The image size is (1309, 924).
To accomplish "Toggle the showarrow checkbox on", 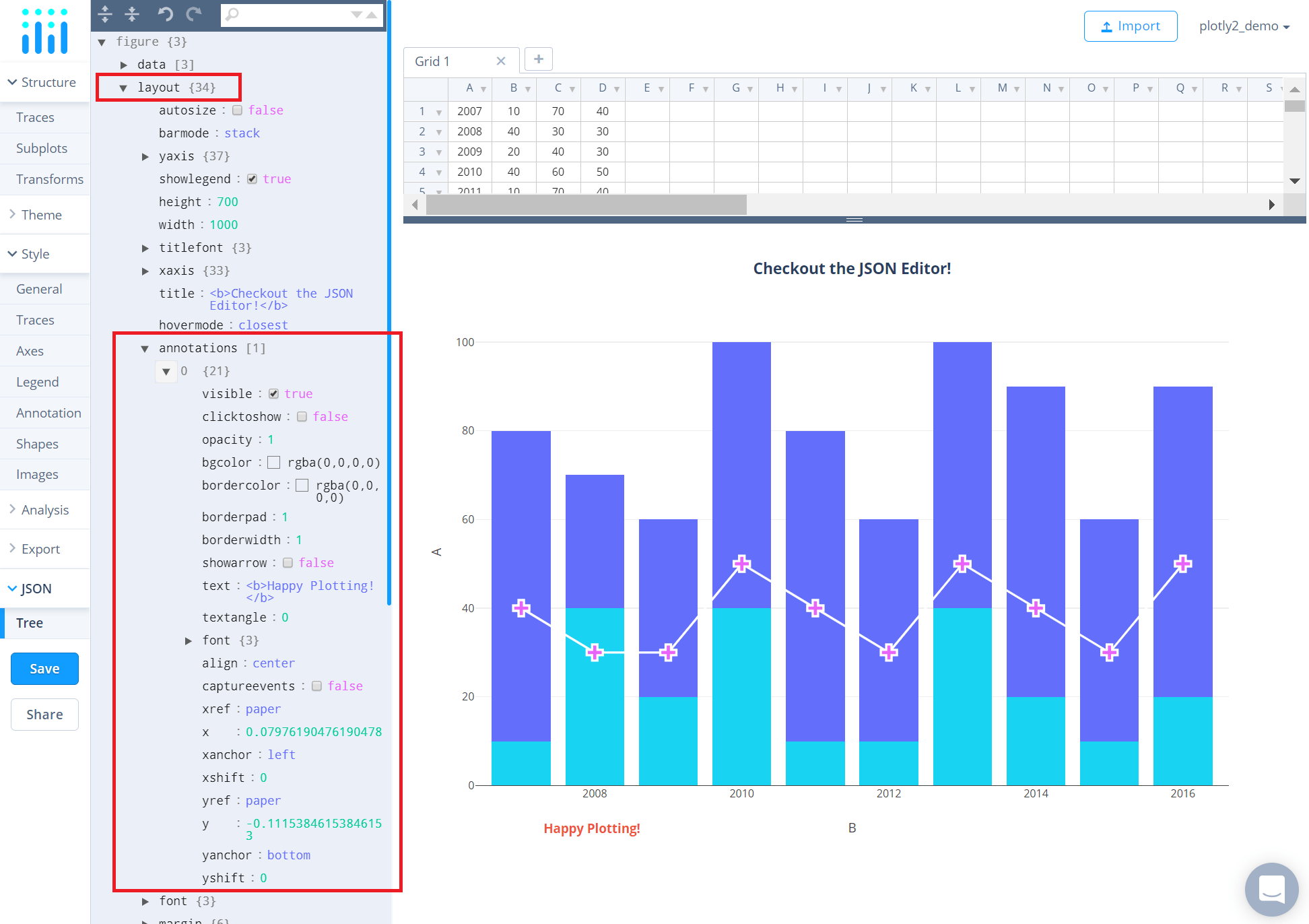I will click(288, 562).
